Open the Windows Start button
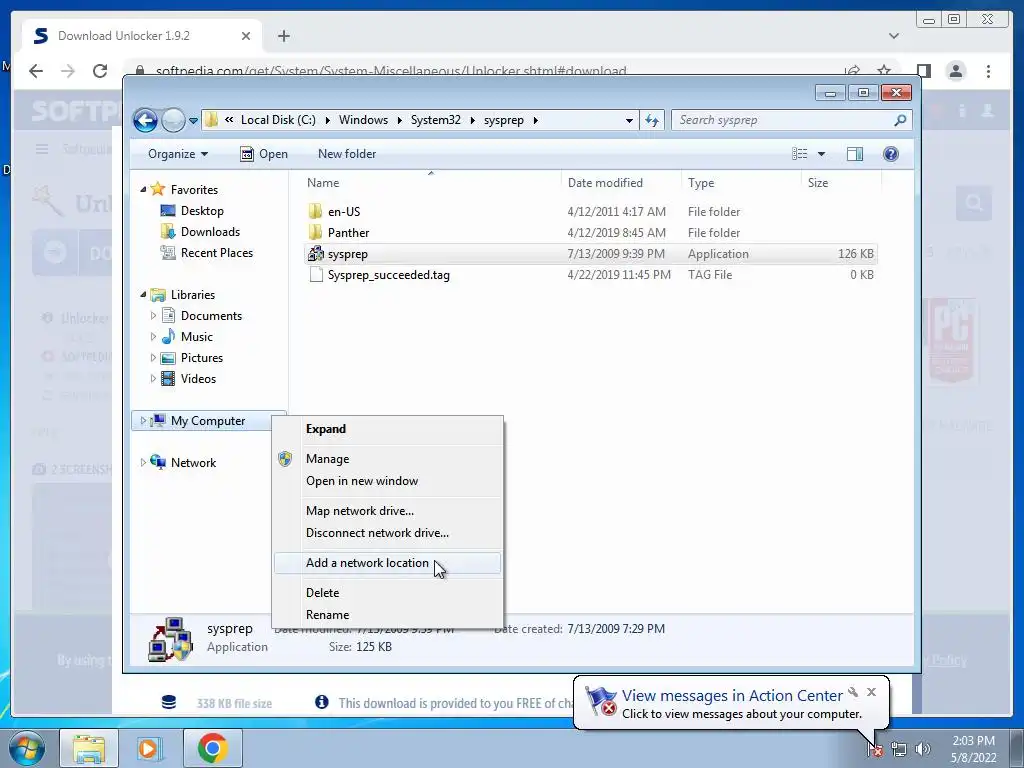 pos(27,748)
